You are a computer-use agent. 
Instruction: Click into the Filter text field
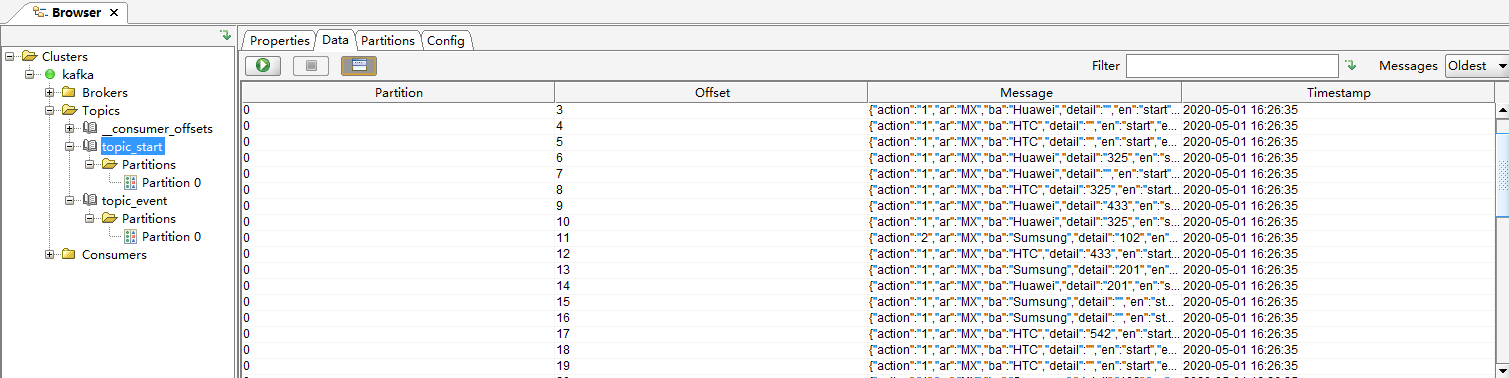[x=1232, y=66]
